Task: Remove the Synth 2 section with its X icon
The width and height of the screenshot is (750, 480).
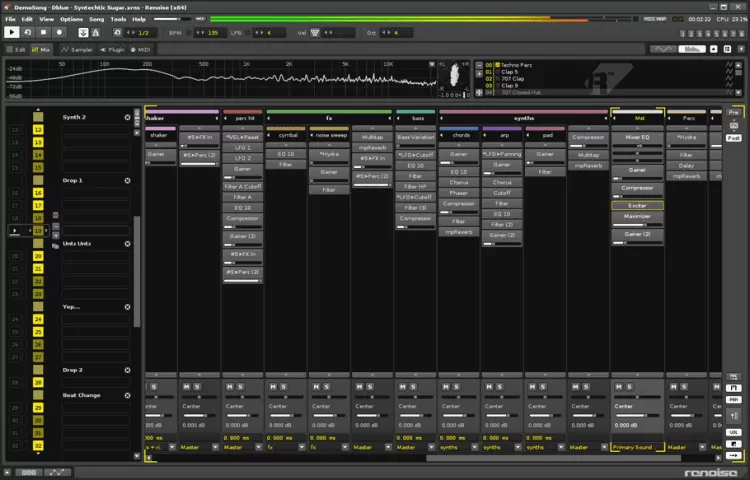Action: (x=127, y=117)
